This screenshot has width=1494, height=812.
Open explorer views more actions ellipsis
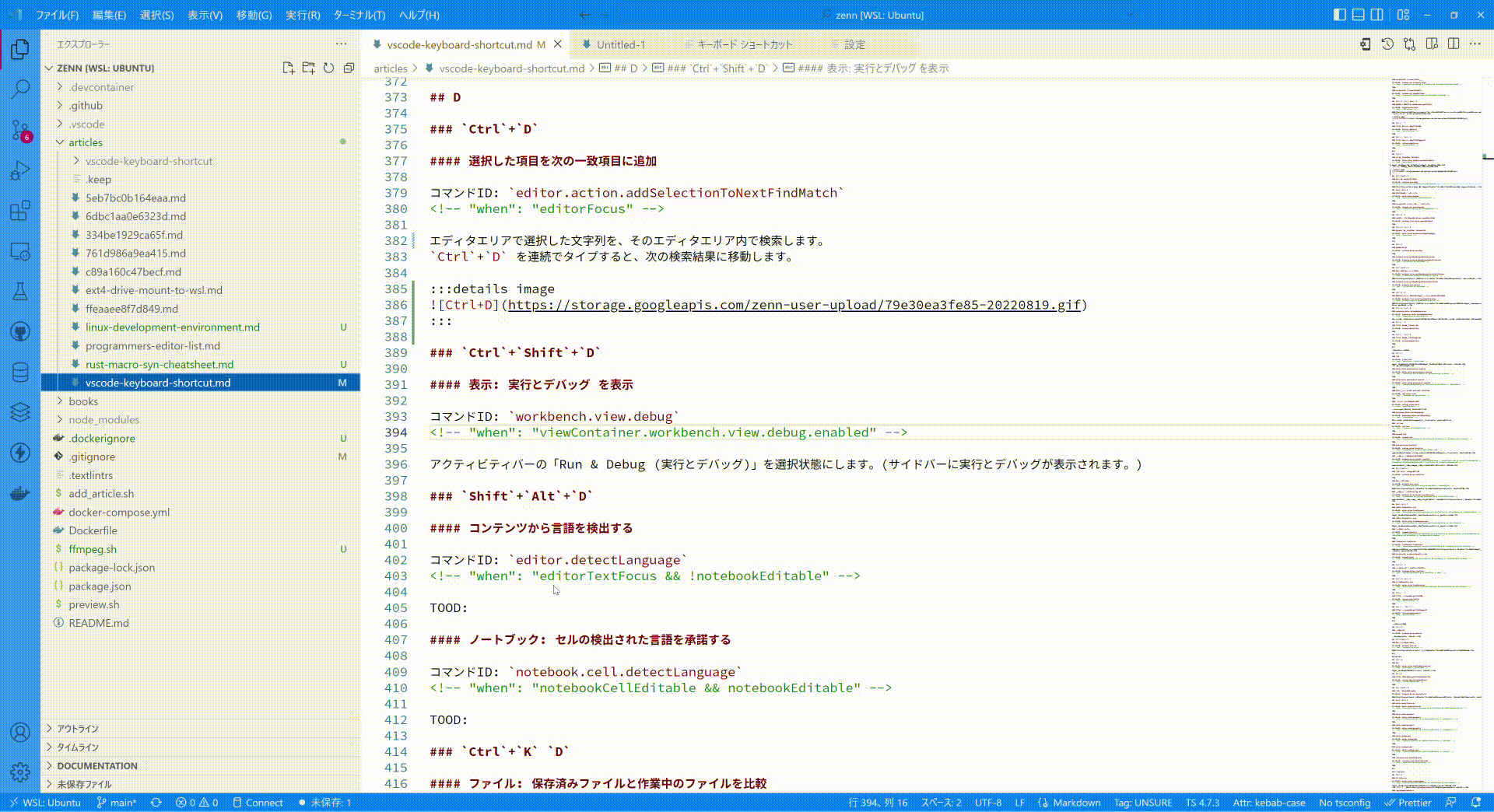click(x=342, y=44)
